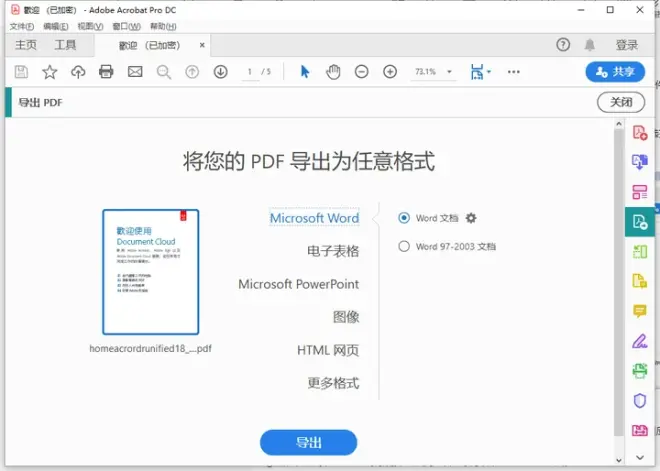Open Combine Files tool in sidebar

click(640, 162)
